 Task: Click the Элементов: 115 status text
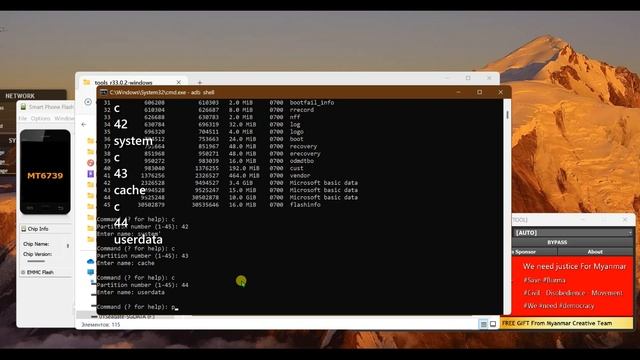pos(101,325)
